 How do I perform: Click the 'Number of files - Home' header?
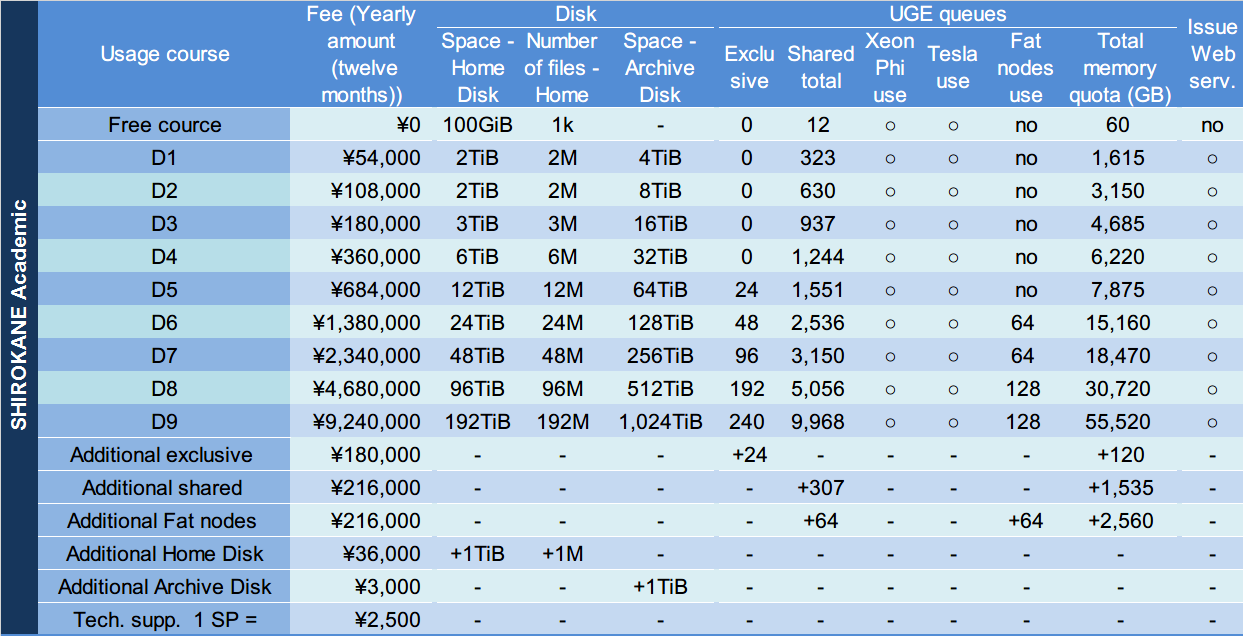pos(561,68)
